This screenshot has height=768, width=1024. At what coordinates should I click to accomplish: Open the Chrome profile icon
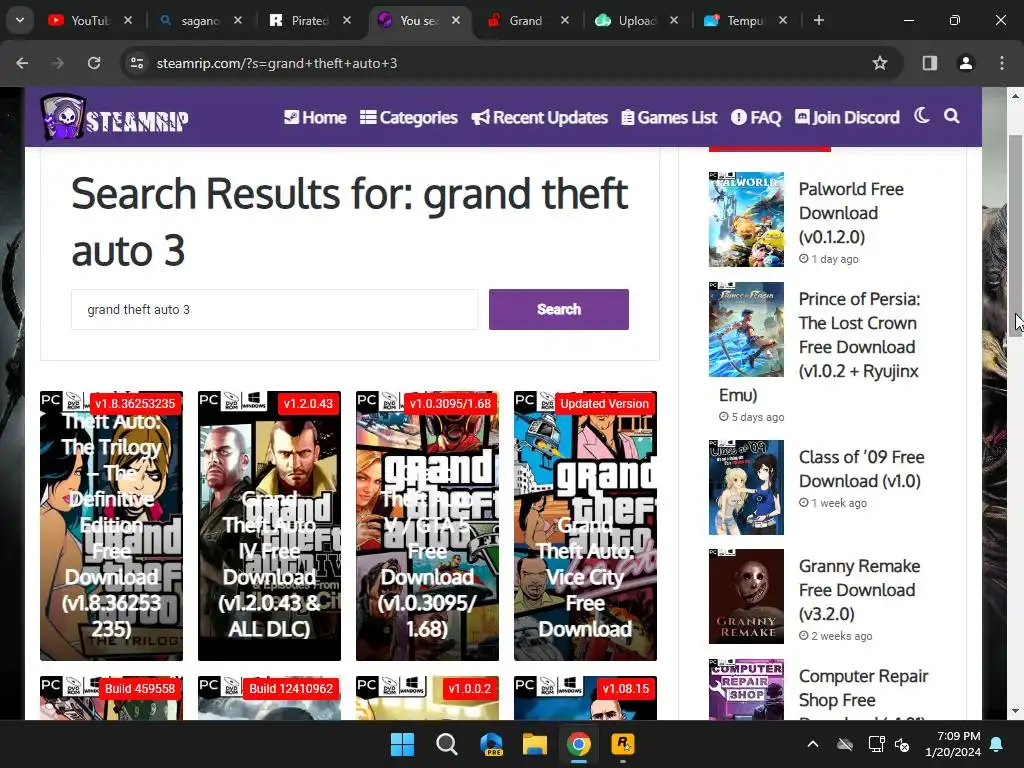(x=966, y=63)
